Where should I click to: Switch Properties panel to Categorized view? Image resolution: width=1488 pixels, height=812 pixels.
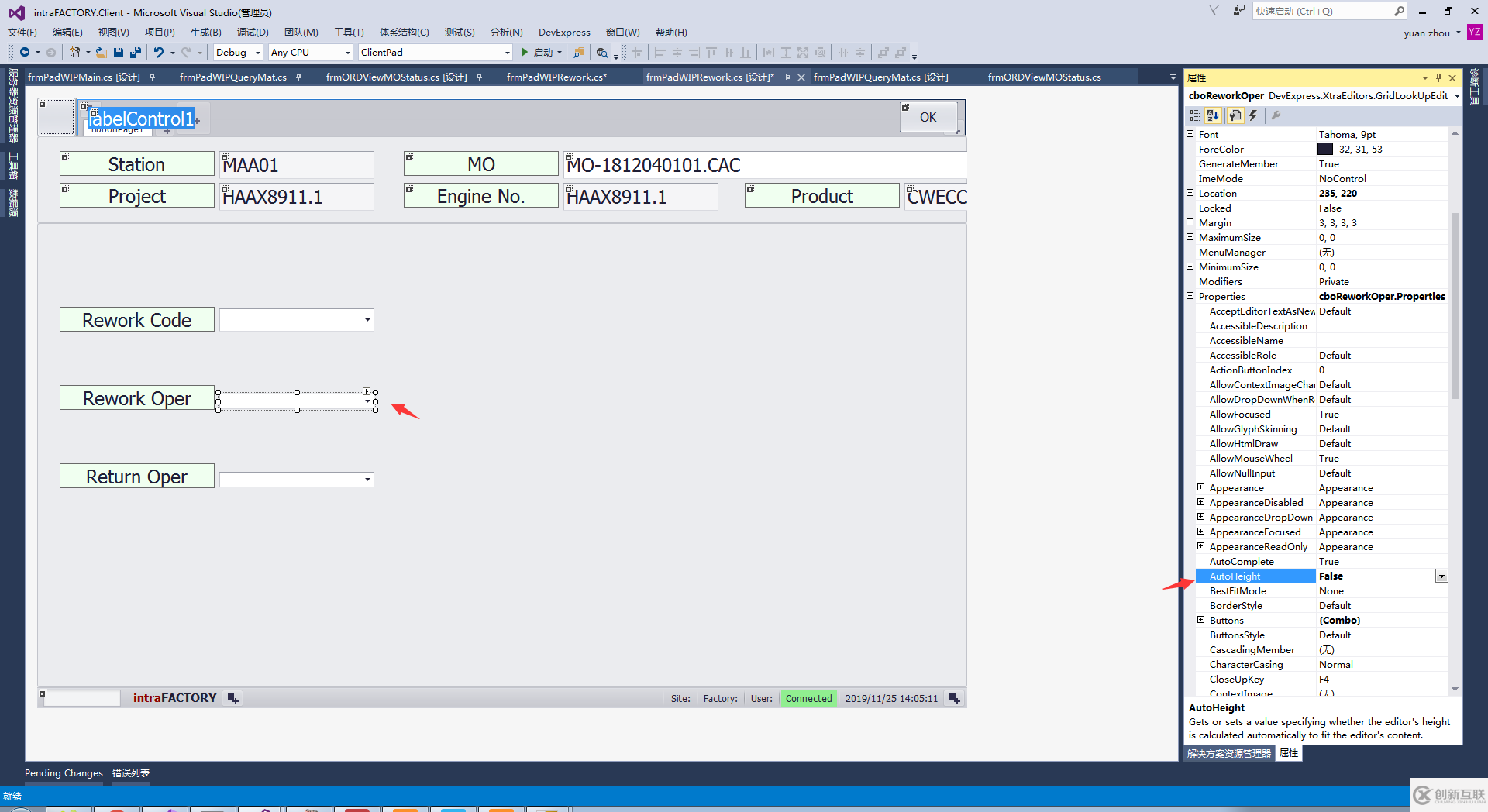coord(1195,115)
